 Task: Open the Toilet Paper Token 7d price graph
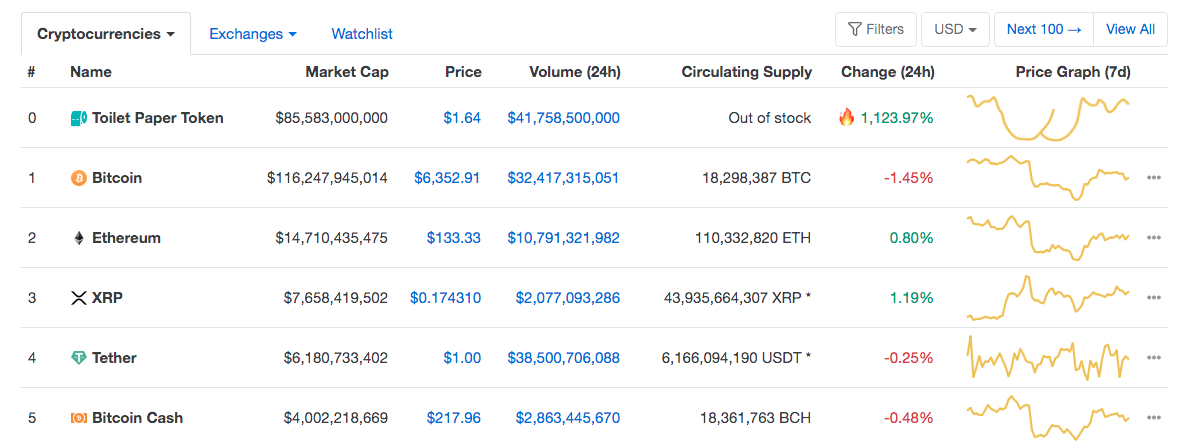click(x=1049, y=117)
